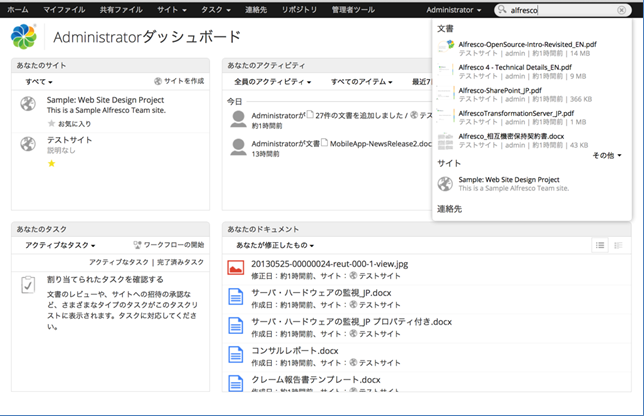Expand the 全員のアクティビティ filter
The image size is (644, 416).
pos(273,82)
